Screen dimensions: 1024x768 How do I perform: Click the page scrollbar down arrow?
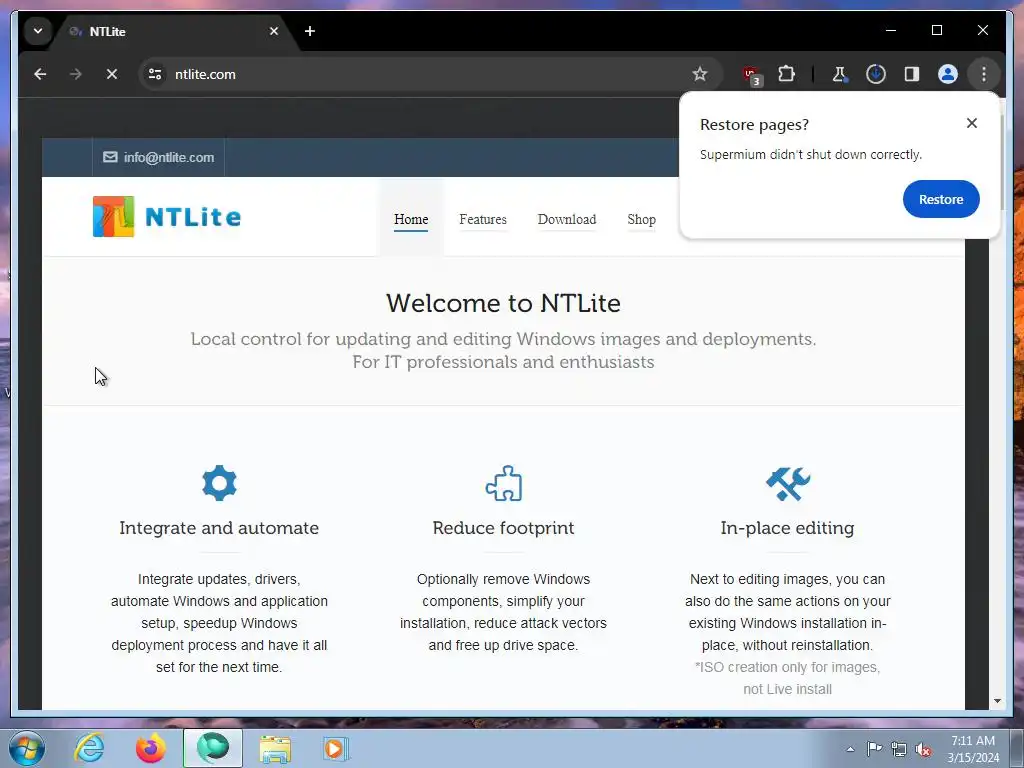pyautogui.click(x=997, y=701)
